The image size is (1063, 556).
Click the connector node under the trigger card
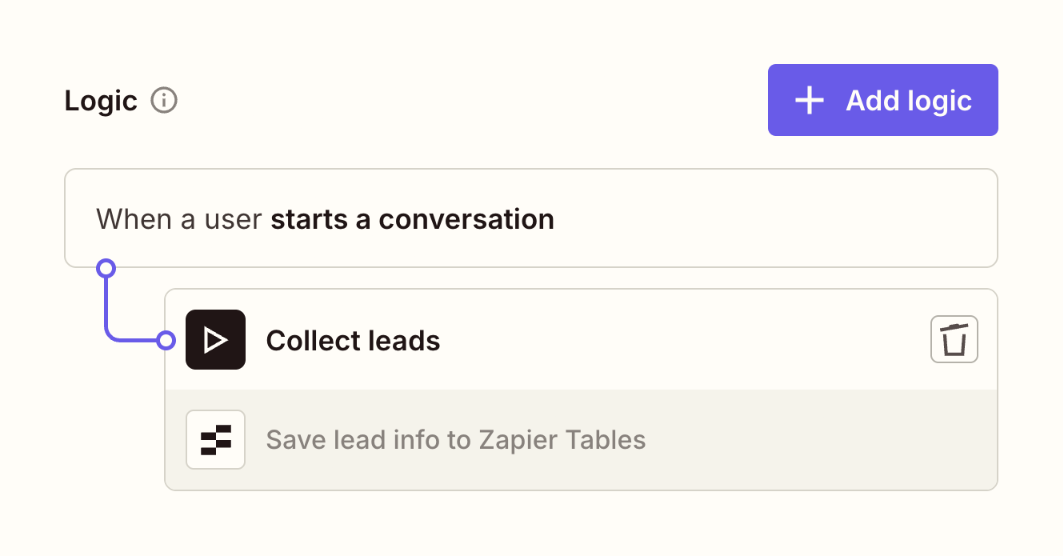(105, 268)
